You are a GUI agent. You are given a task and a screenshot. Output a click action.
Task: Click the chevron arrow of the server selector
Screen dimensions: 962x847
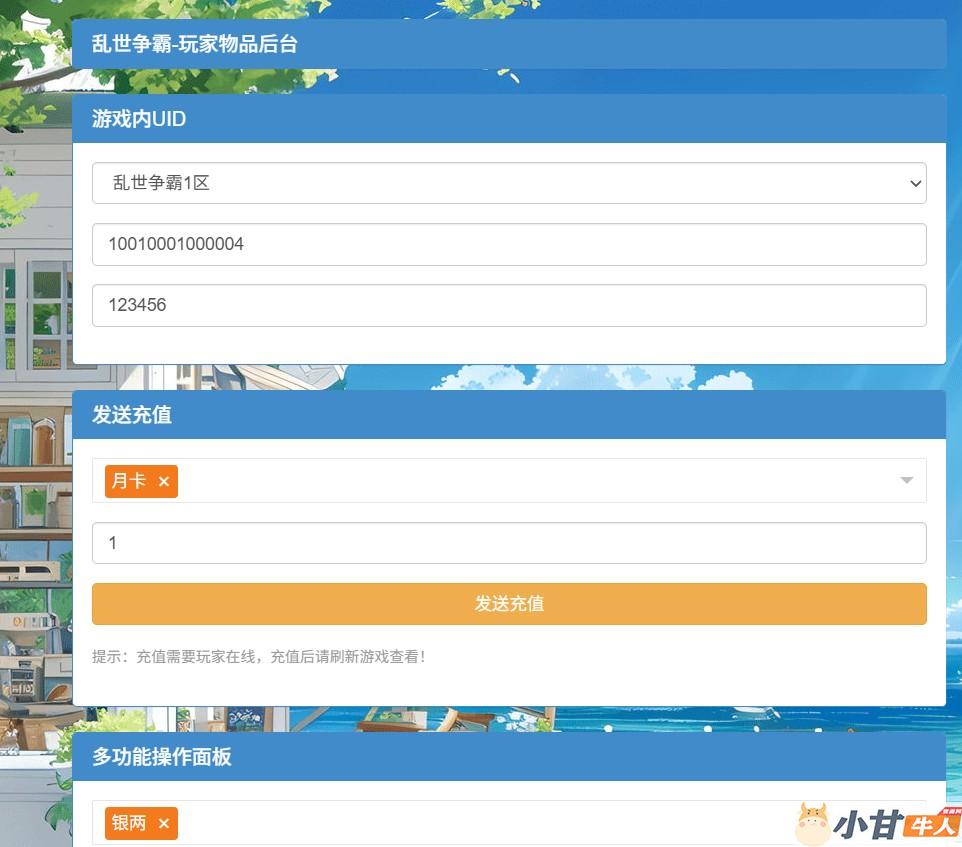[x=914, y=184]
